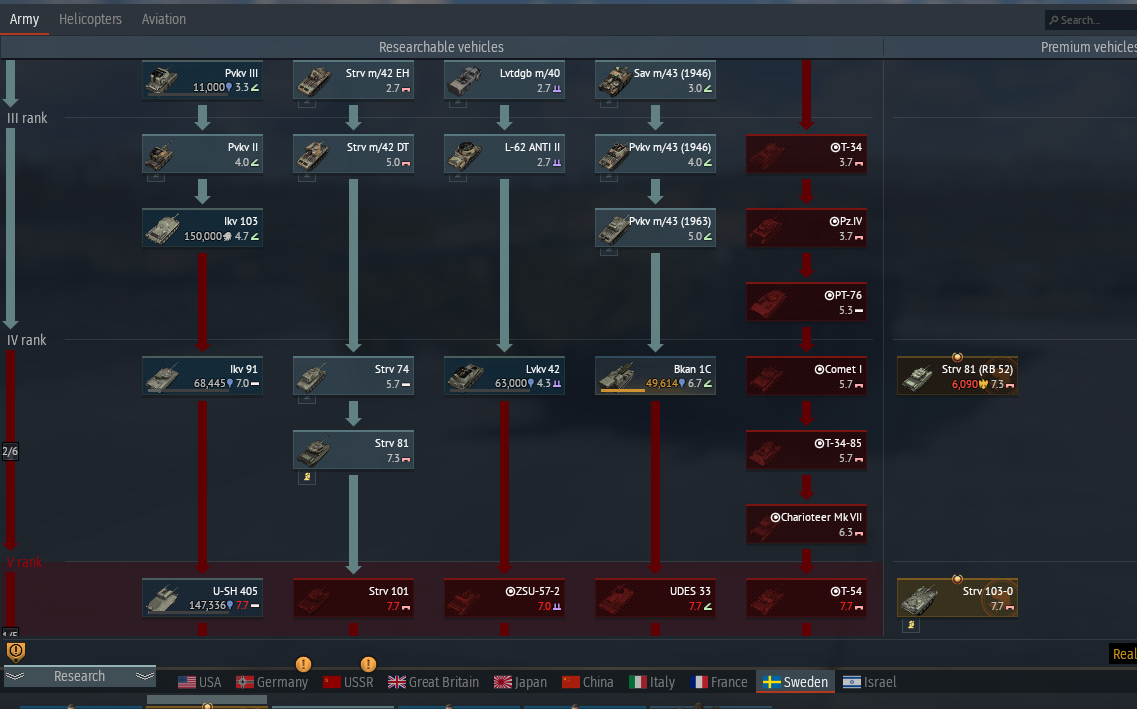Select the Lvkv 42 vehicle card
Screen dimensions: 1137x709
(x=504, y=376)
